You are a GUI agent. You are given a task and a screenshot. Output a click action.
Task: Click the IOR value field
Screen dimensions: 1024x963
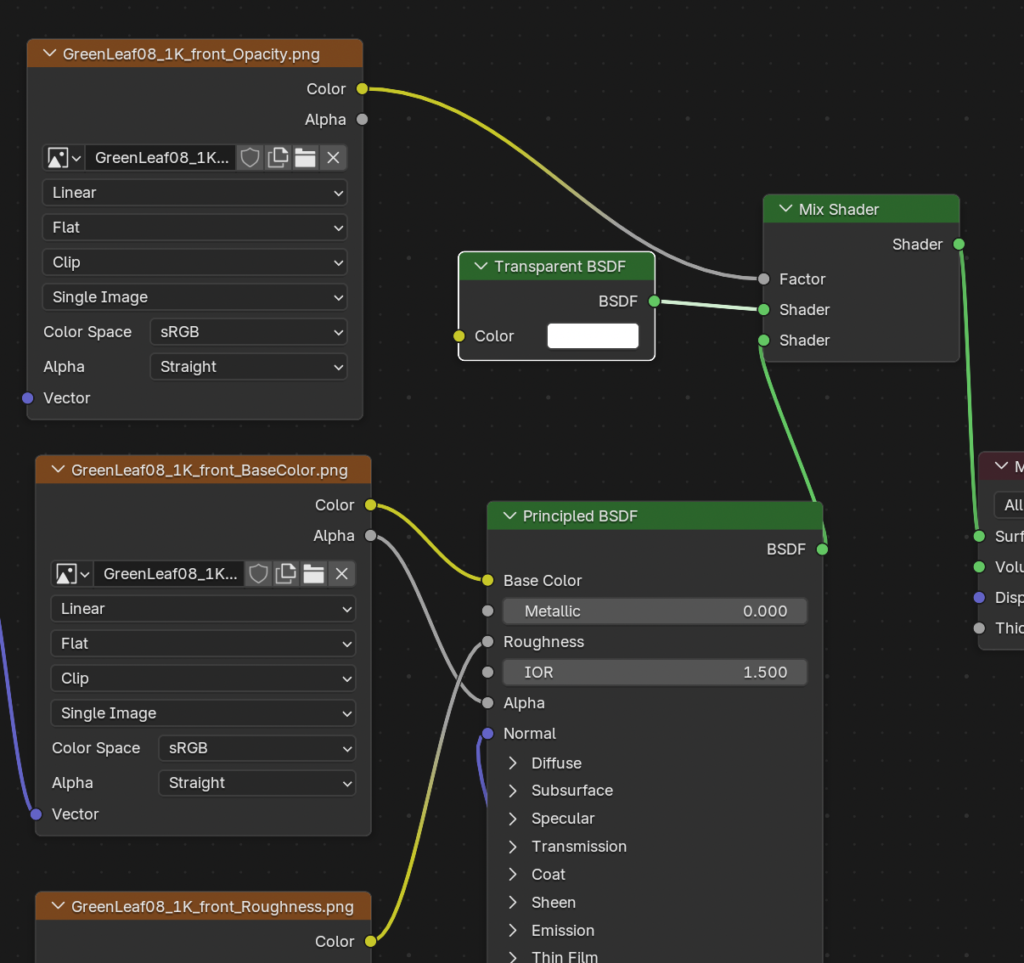coord(654,673)
